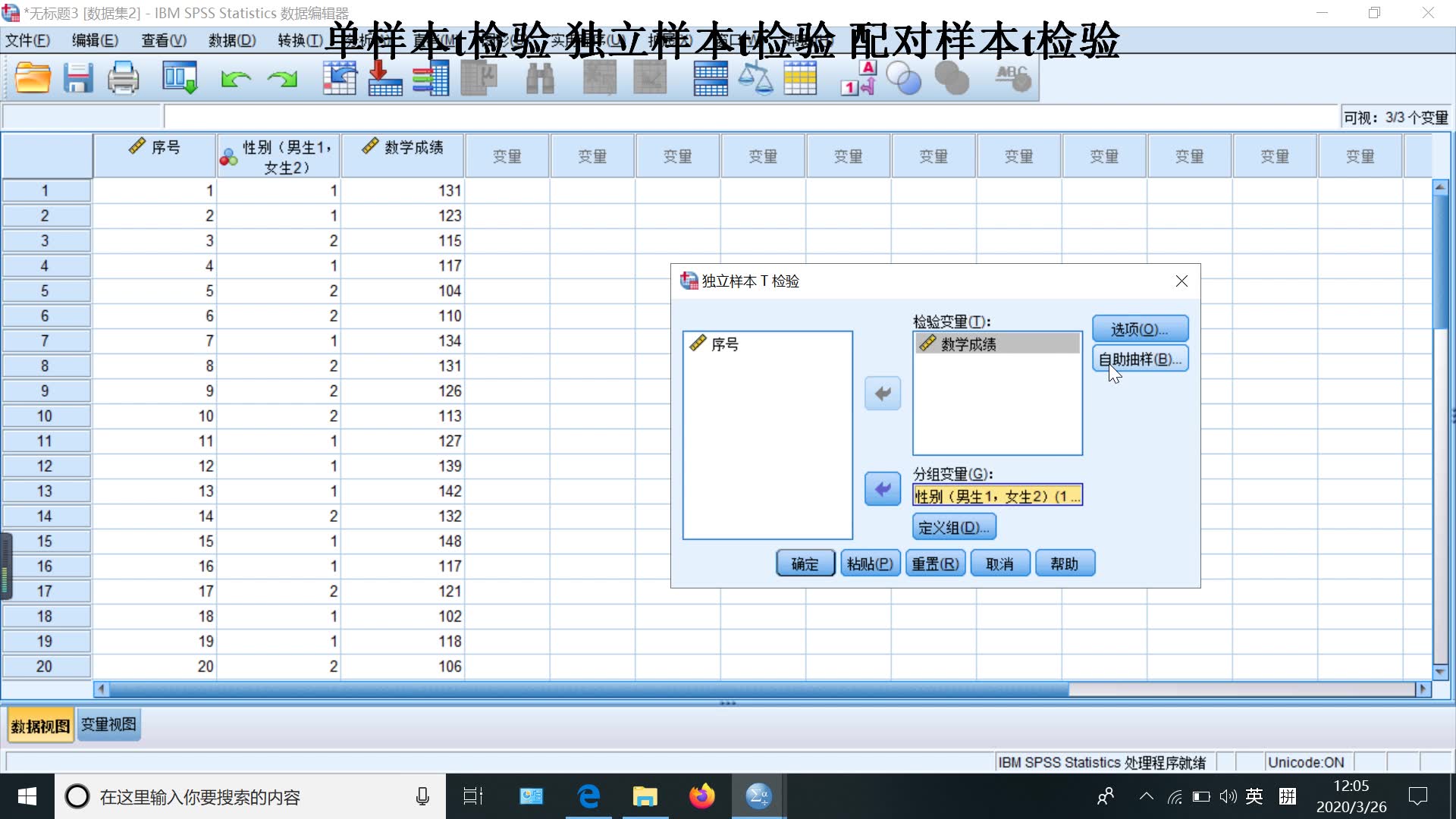This screenshot has width=1456, height=819.
Task: Open the 选项 options button
Action: (1140, 329)
